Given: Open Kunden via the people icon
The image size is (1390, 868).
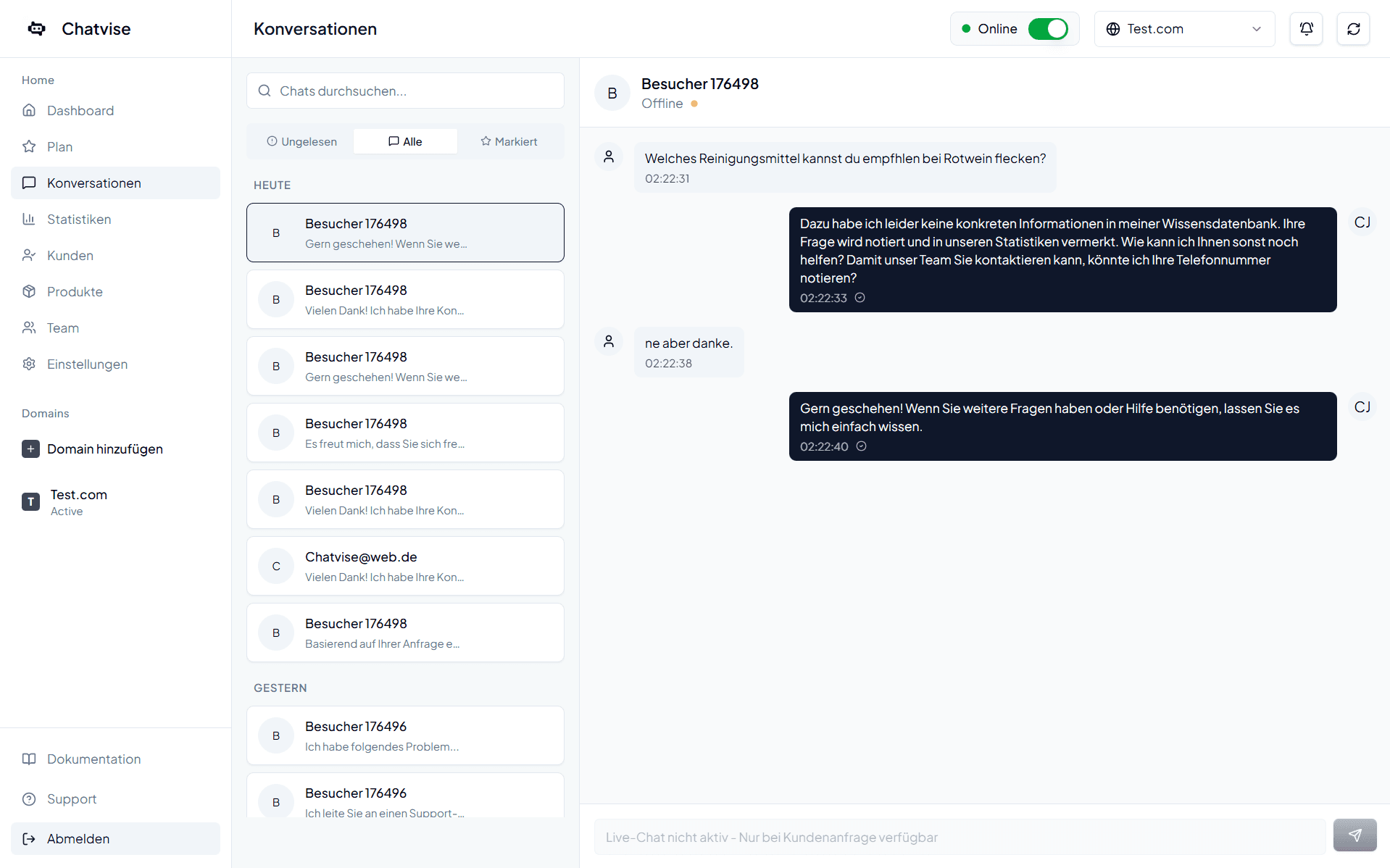Looking at the screenshot, I should [29, 255].
